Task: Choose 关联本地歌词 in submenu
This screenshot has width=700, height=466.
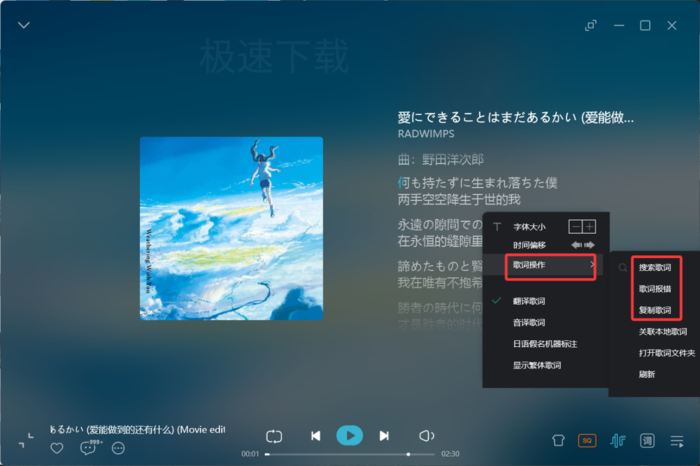Action: 662,332
